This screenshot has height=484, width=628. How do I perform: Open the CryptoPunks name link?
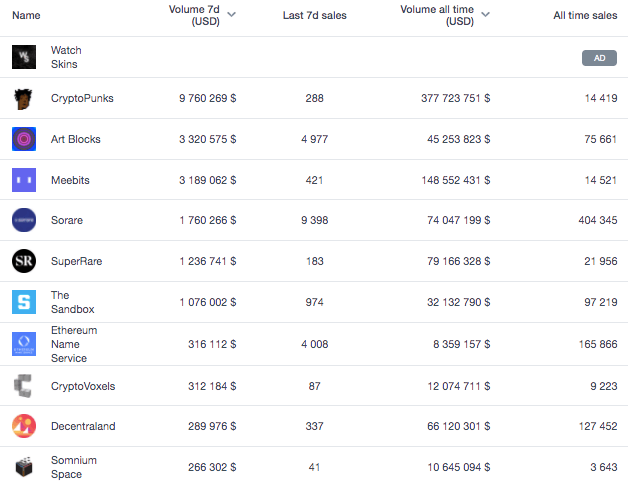point(83,99)
